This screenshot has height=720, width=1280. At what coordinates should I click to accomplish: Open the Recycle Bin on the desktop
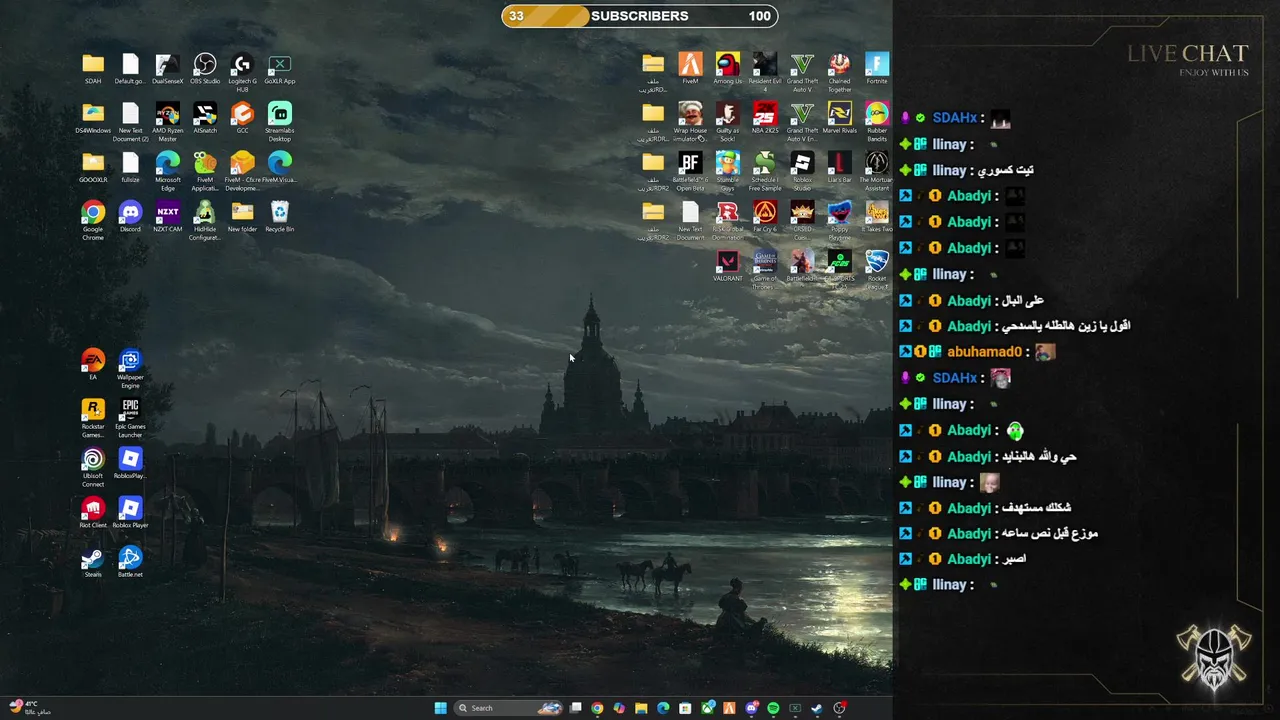(280, 216)
